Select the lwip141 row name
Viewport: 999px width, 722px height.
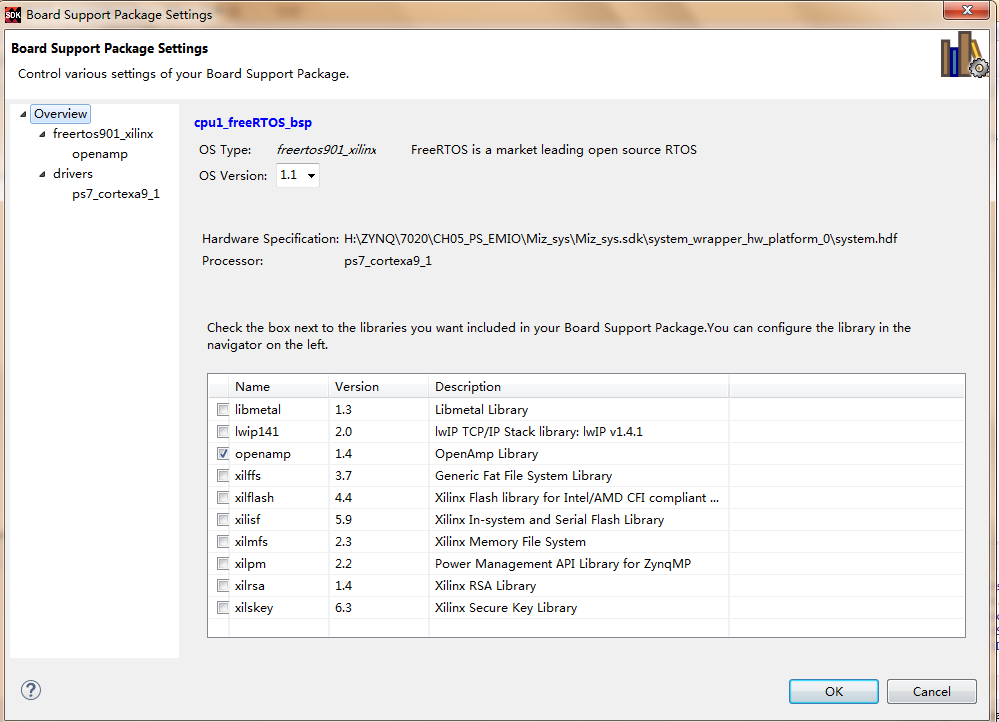pyautogui.click(x=257, y=431)
